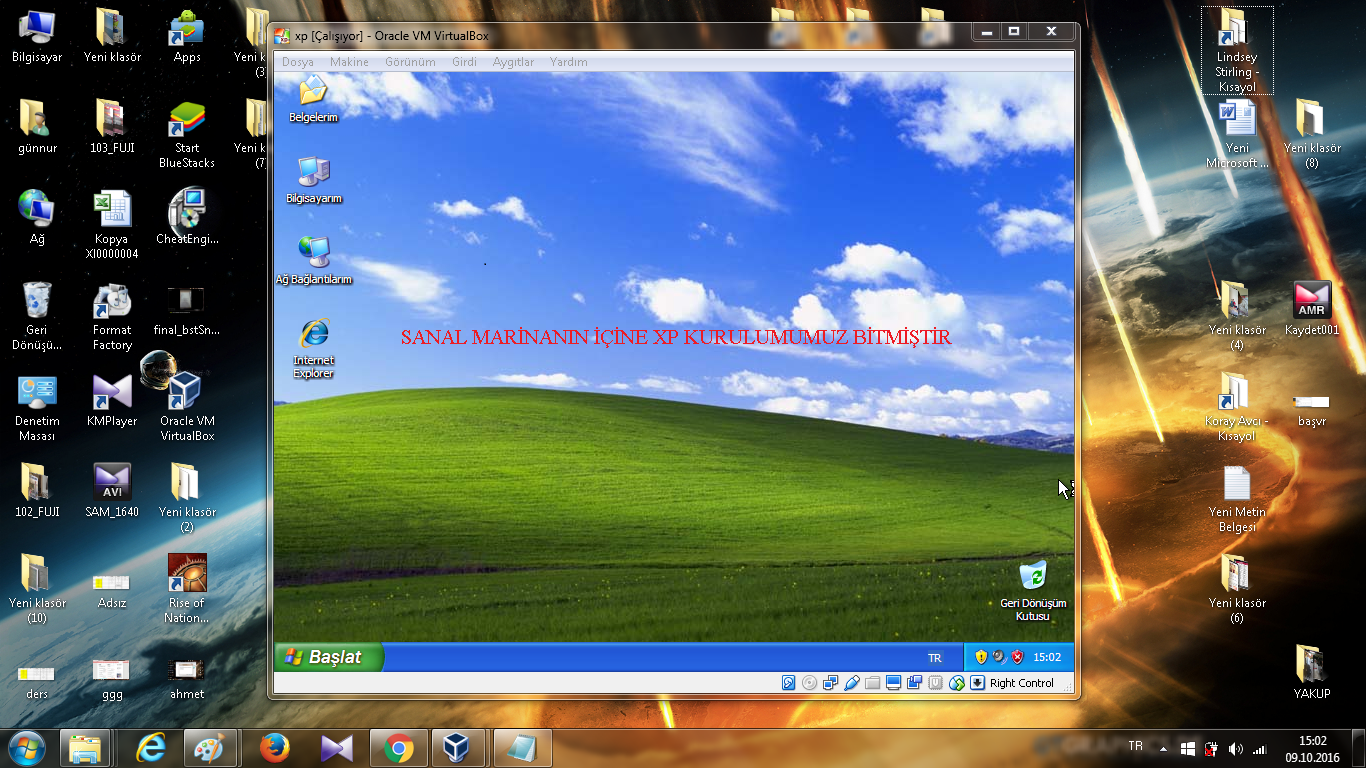The width and height of the screenshot is (1366, 768).
Task: Select the Ağ network icon on desktop
Action: point(37,217)
